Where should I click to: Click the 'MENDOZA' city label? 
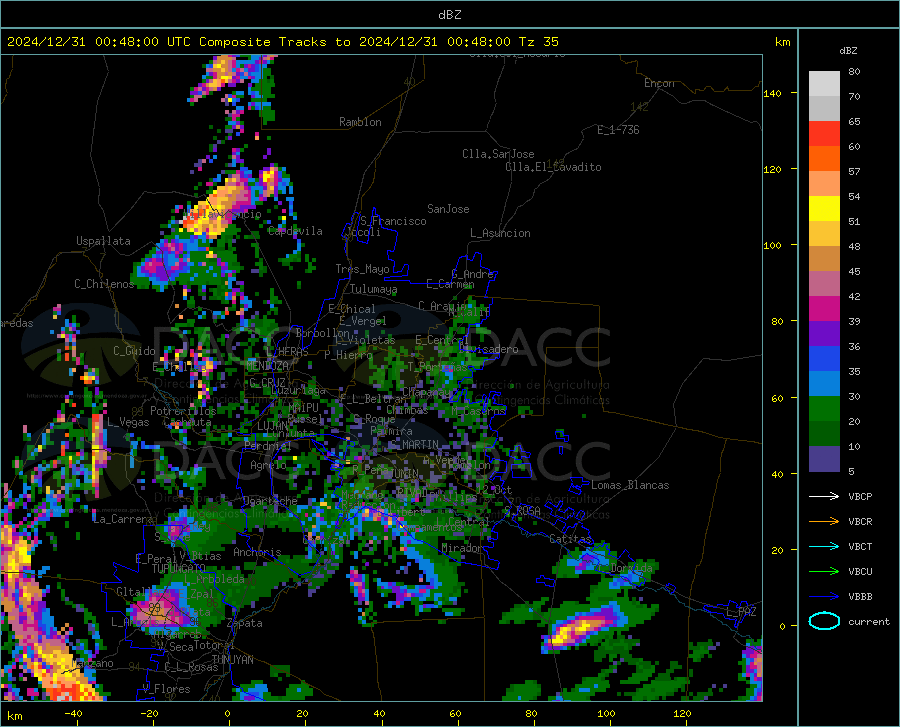[267, 365]
